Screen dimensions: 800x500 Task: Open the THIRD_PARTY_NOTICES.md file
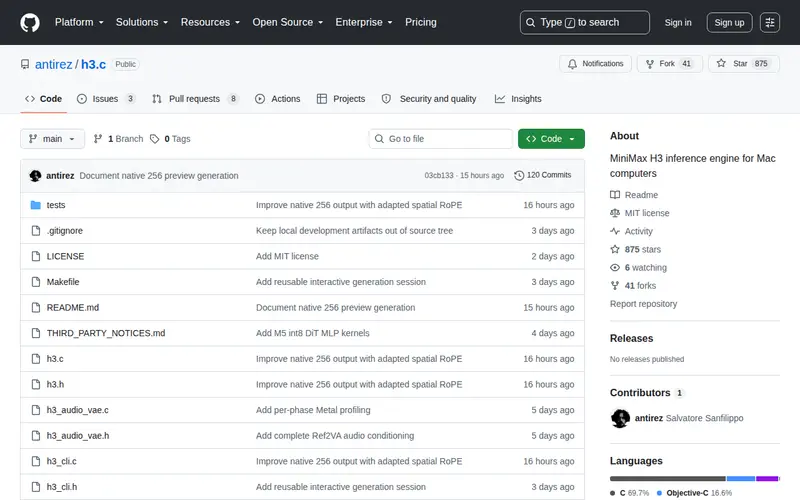106,333
